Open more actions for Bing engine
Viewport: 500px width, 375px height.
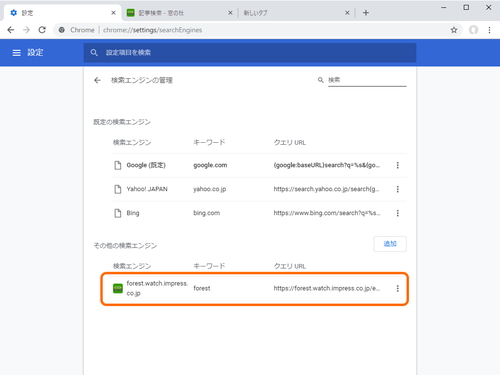coord(397,213)
